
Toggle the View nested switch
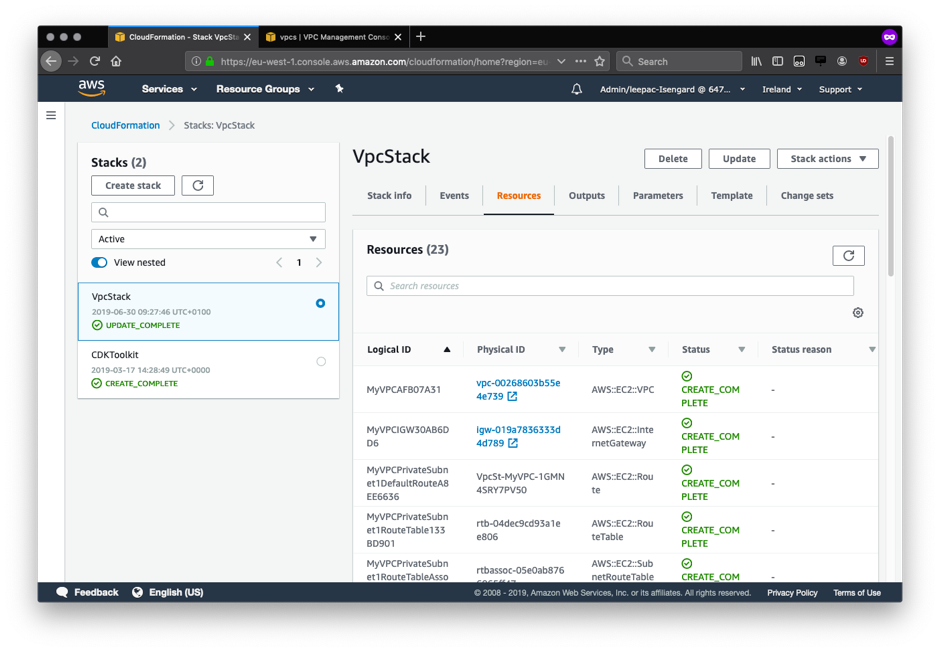(x=99, y=262)
